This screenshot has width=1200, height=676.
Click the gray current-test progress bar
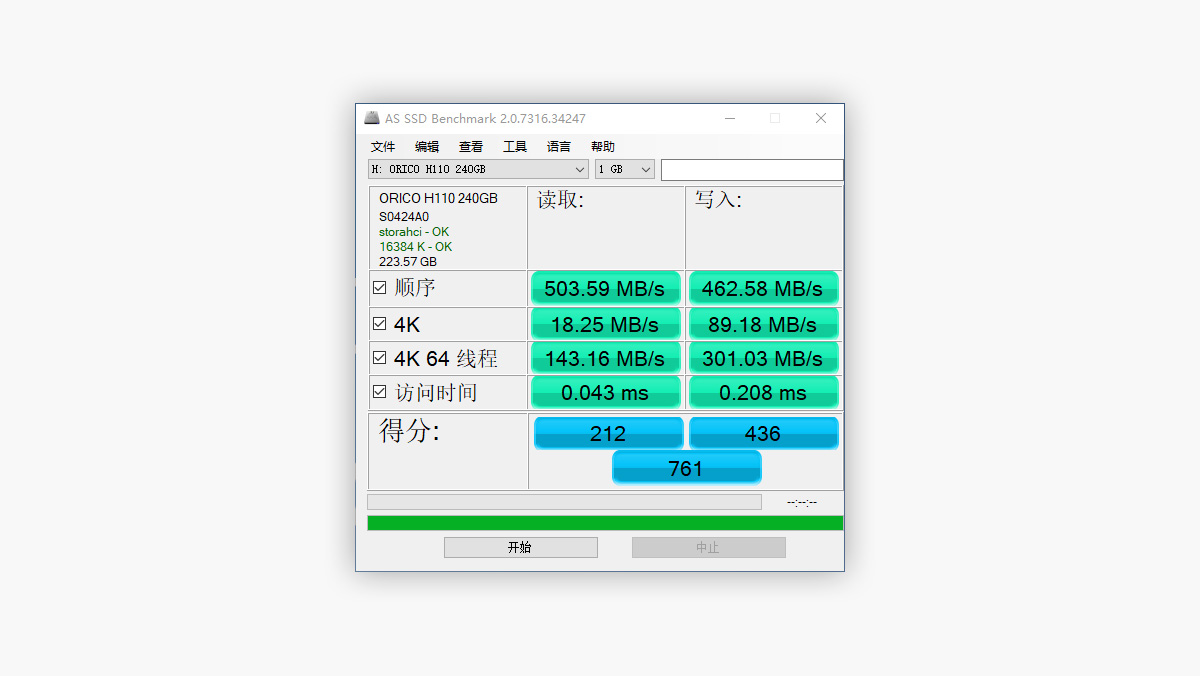564,502
